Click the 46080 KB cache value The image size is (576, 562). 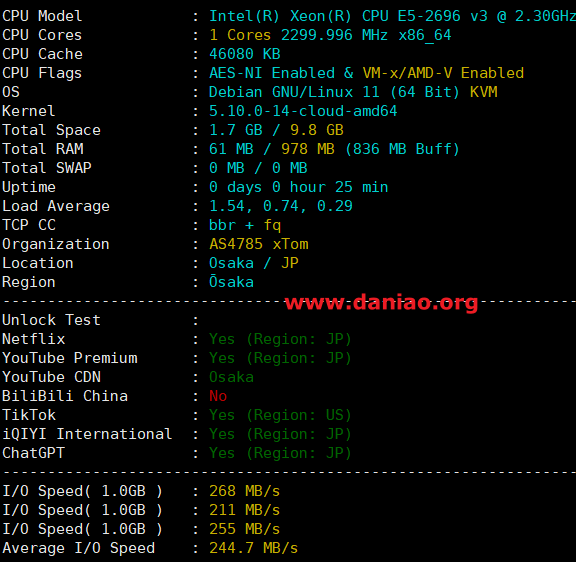click(245, 54)
